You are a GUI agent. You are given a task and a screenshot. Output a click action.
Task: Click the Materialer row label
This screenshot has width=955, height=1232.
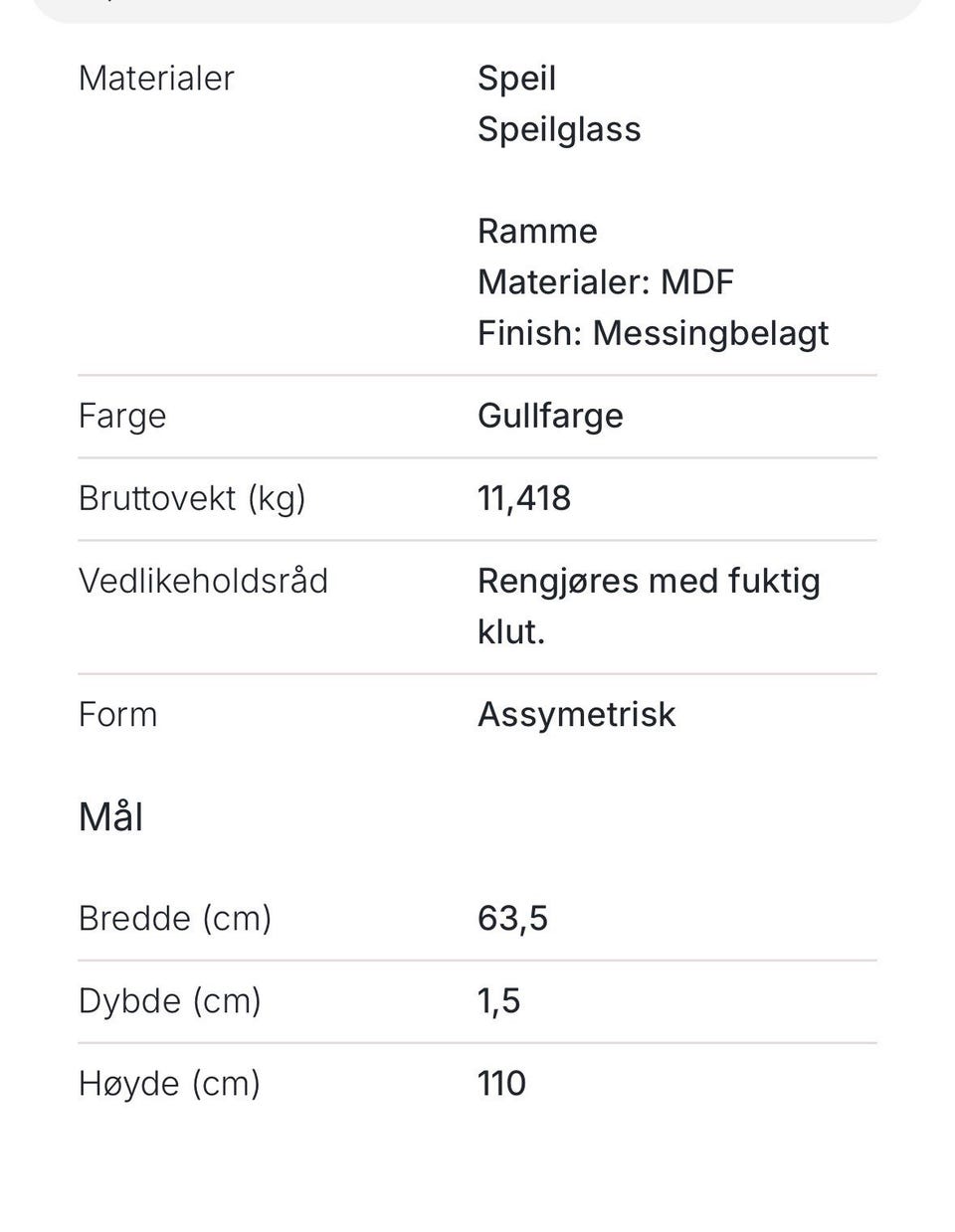coord(156,79)
